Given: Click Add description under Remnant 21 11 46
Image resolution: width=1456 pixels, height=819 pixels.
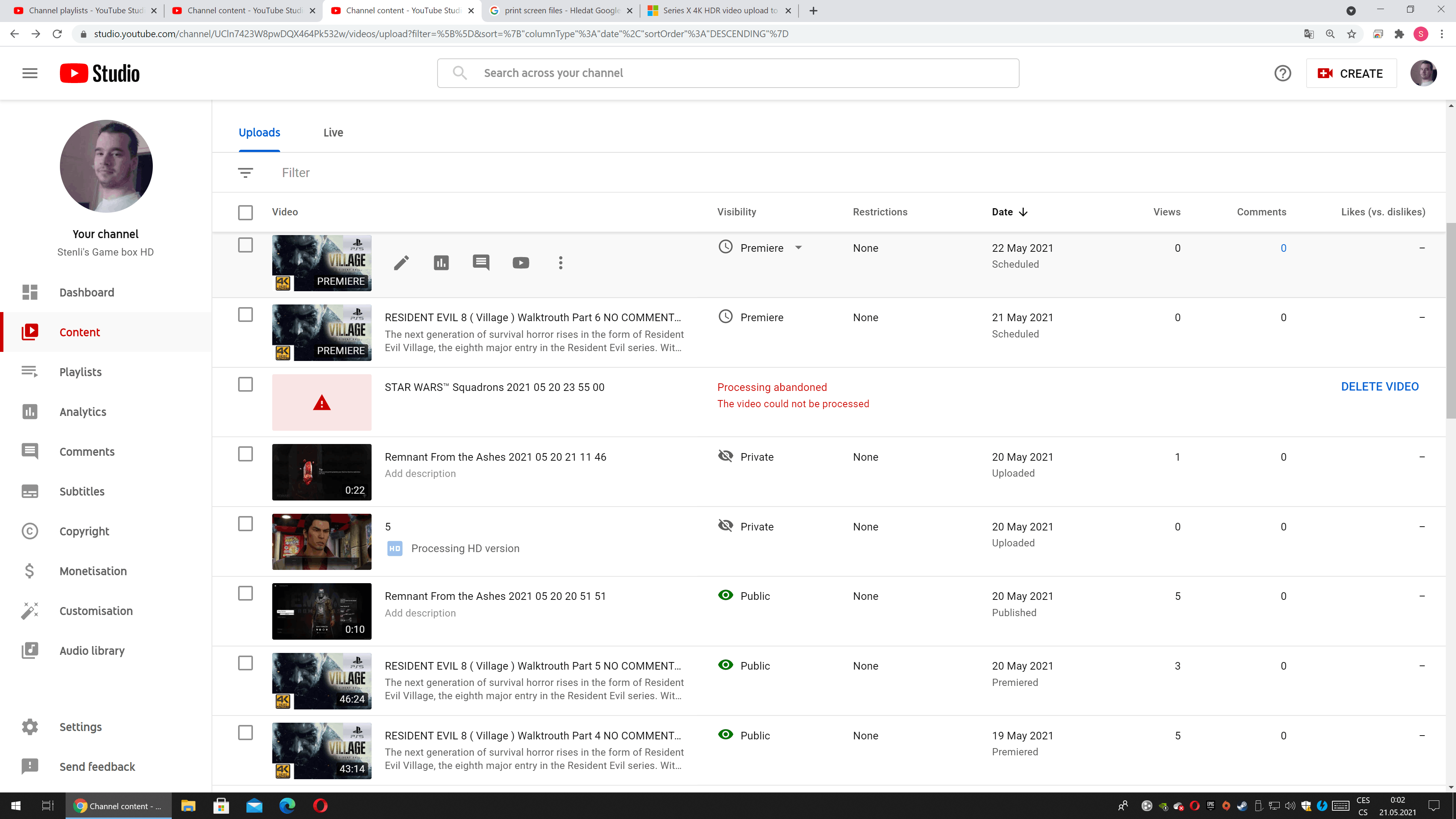Looking at the screenshot, I should coord(420,474).
